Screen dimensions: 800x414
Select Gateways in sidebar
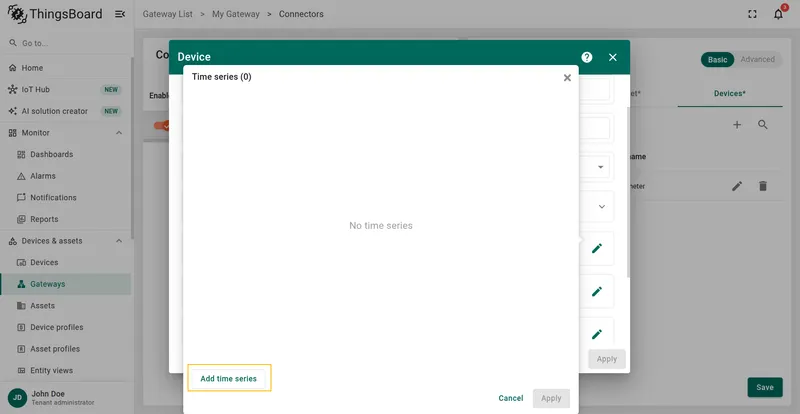point(65,284)
